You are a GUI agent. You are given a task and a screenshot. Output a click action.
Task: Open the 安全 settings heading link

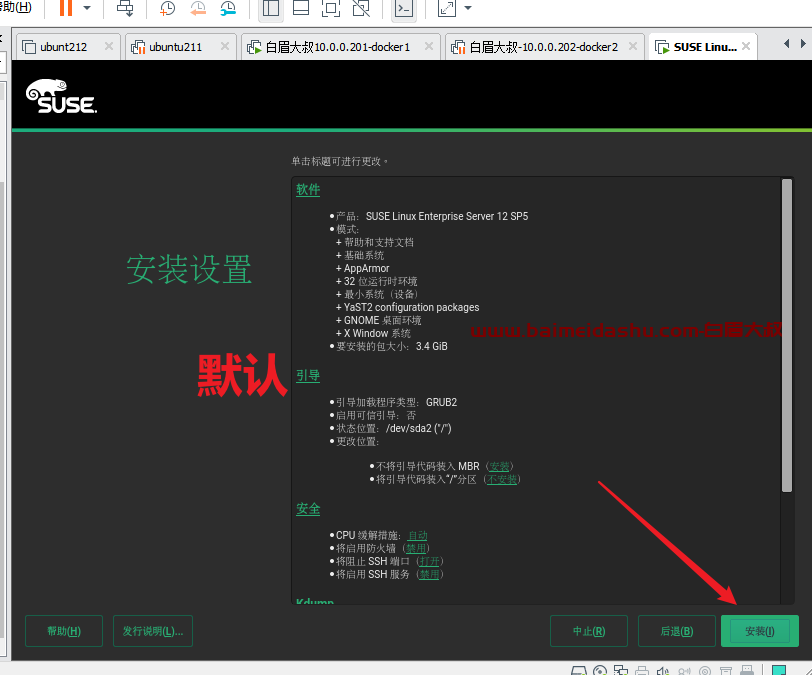[308, 509]
